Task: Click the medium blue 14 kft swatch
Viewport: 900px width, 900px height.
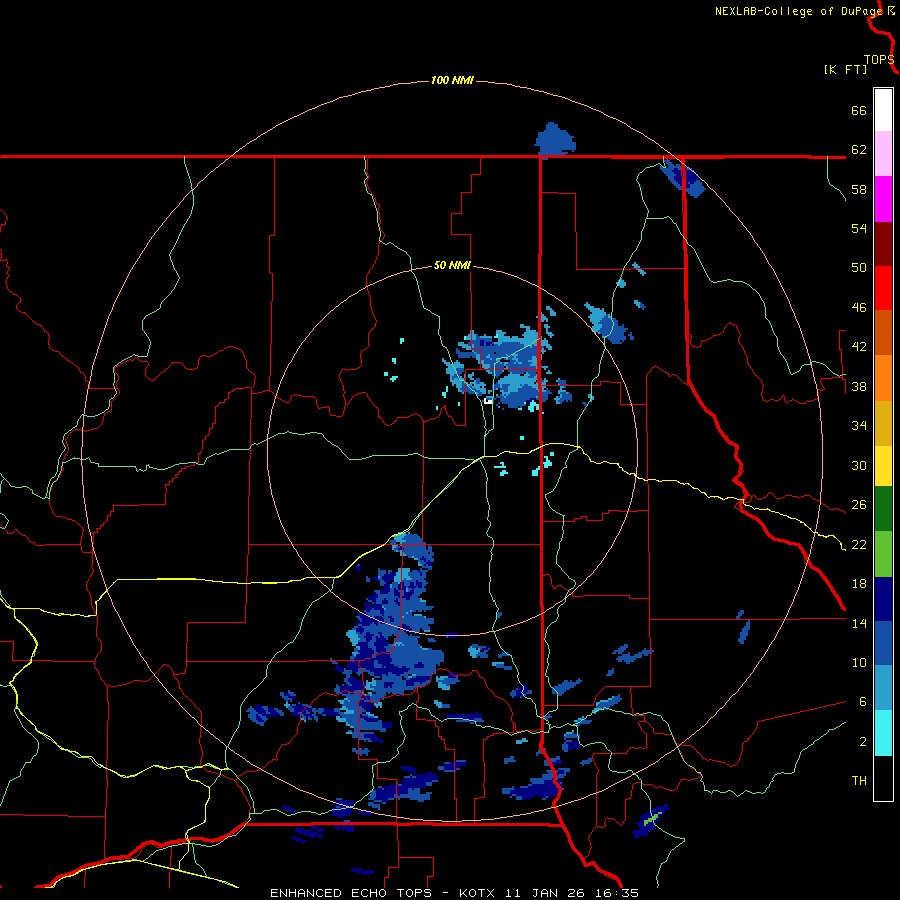Action: coord(883,643)
